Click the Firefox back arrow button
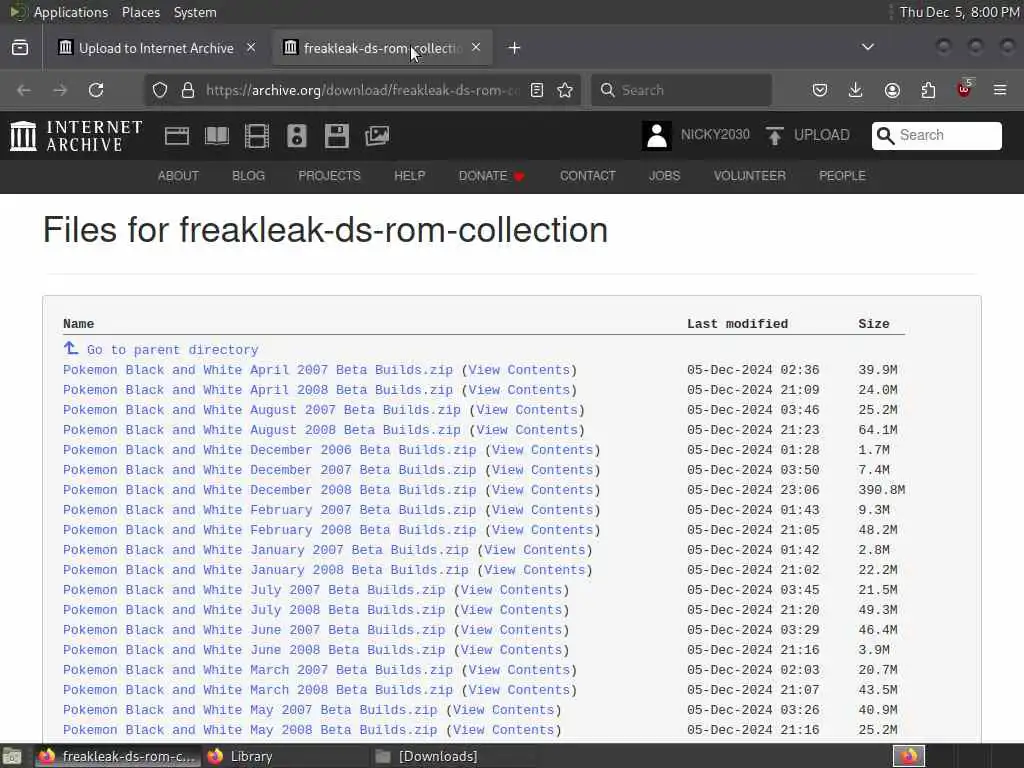This screenshot has height=768, width=1024. pos(24,90)
